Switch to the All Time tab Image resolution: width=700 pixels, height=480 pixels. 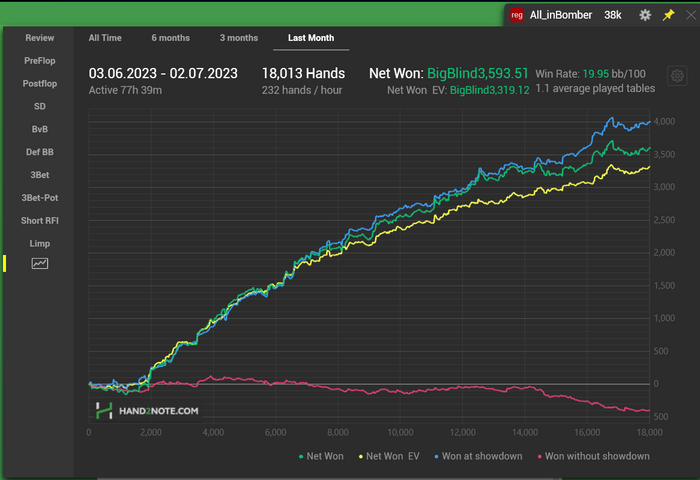(105, 38)
